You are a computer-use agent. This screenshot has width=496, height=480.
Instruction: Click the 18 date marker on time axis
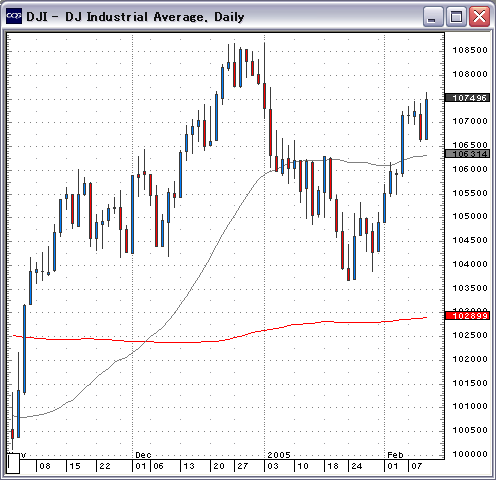pyautogui.click(x=333, y=466)
